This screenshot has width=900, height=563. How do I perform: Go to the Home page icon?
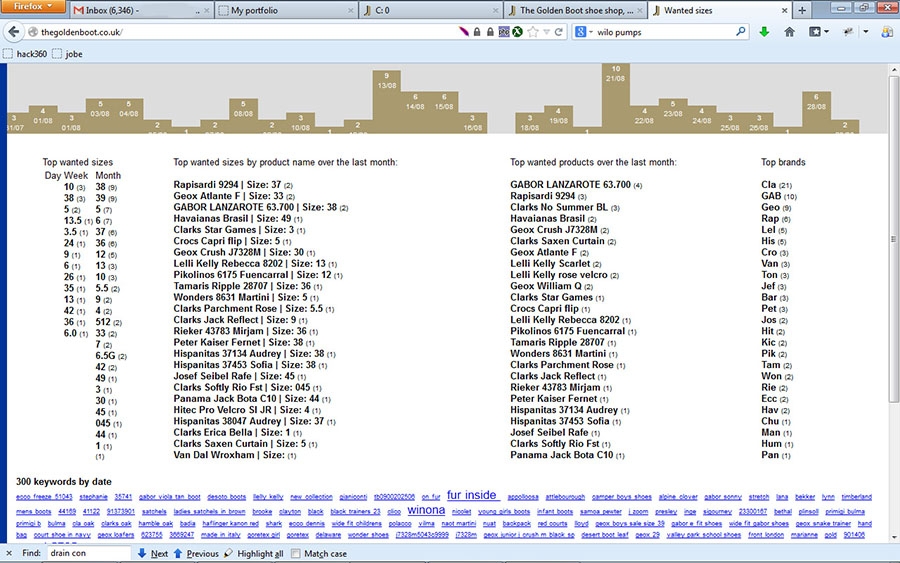[790, 32]
